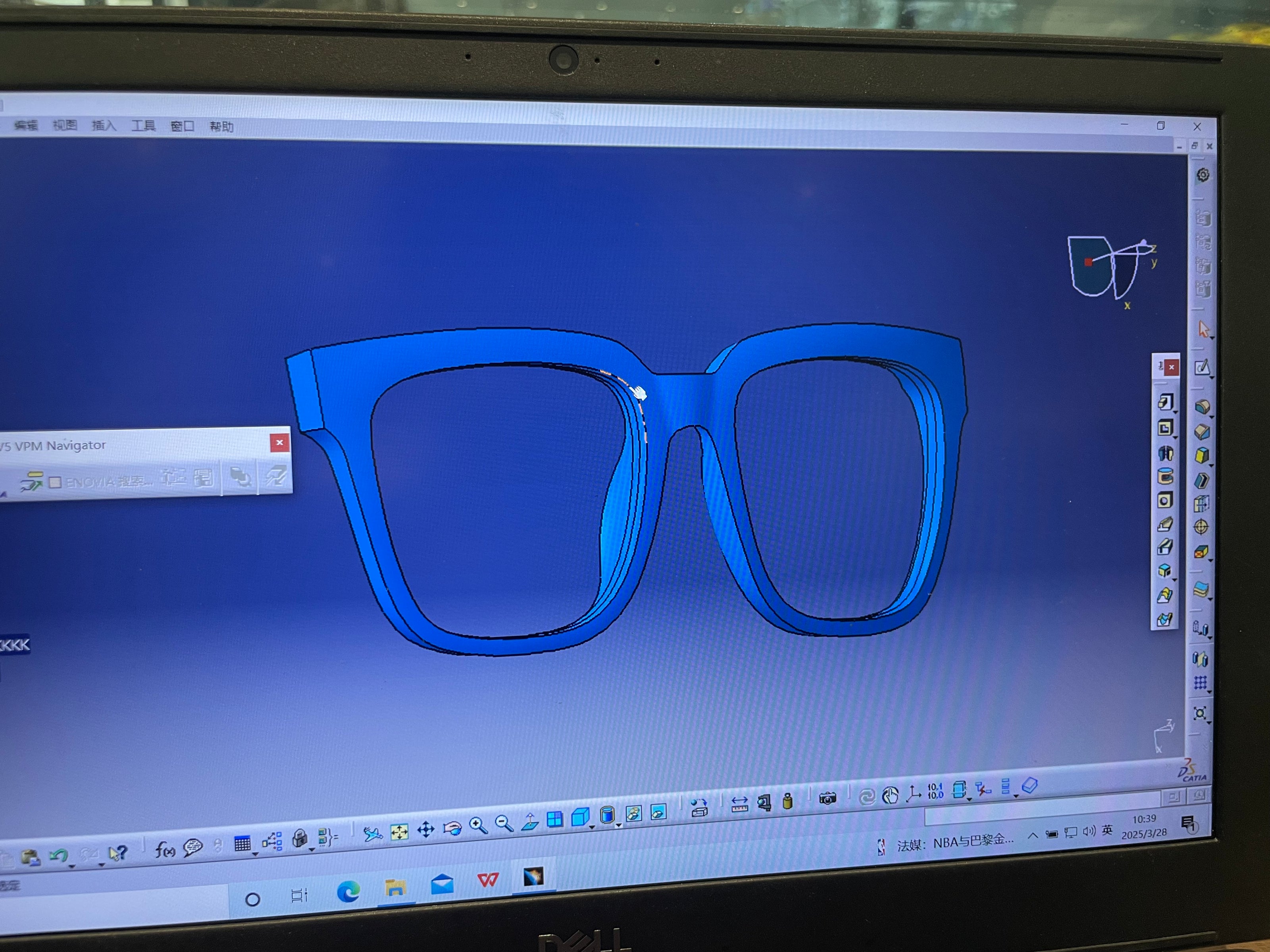Select the Pocket tool in floating toolbar
Image resolution: width=1270 pixels, height=952 pixels.
1165,428
